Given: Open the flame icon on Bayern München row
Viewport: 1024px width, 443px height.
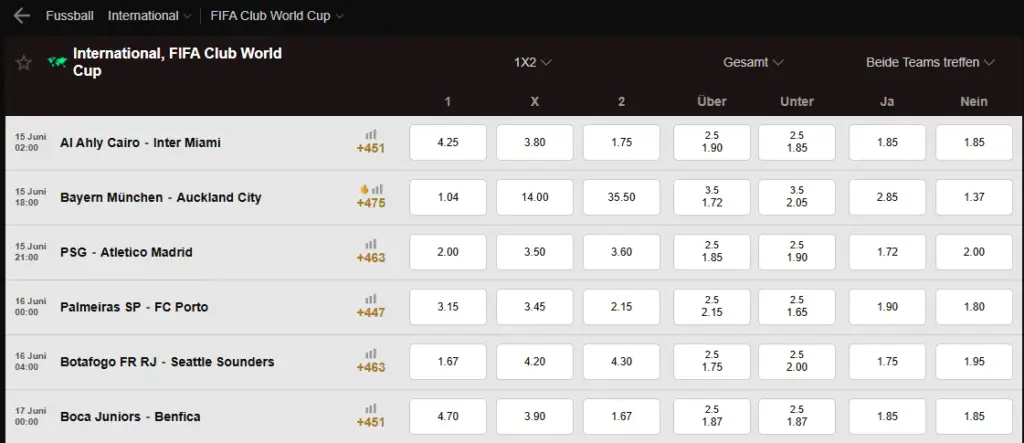Looking at the screenshot, I should click(x=364, y=189).
